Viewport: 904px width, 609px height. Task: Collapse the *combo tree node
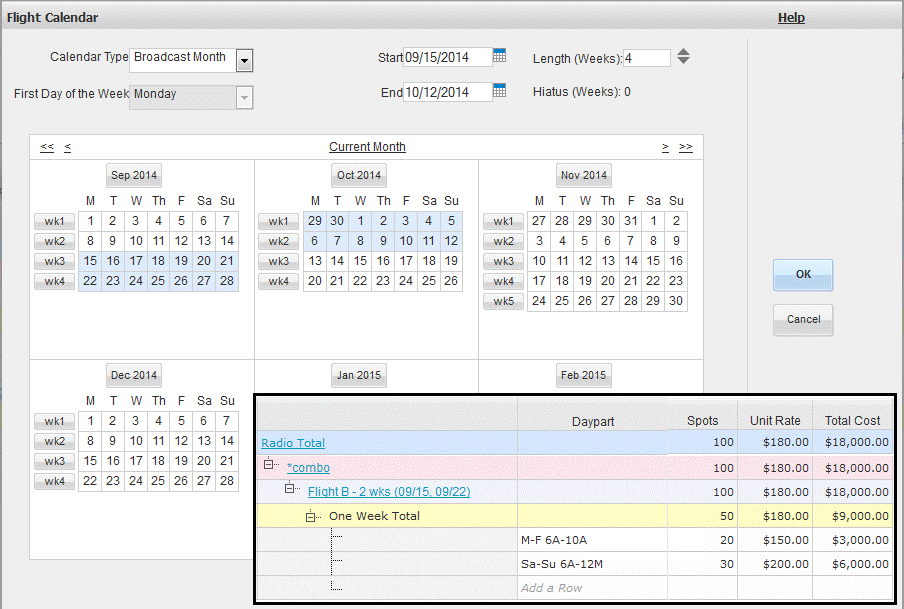269,465
